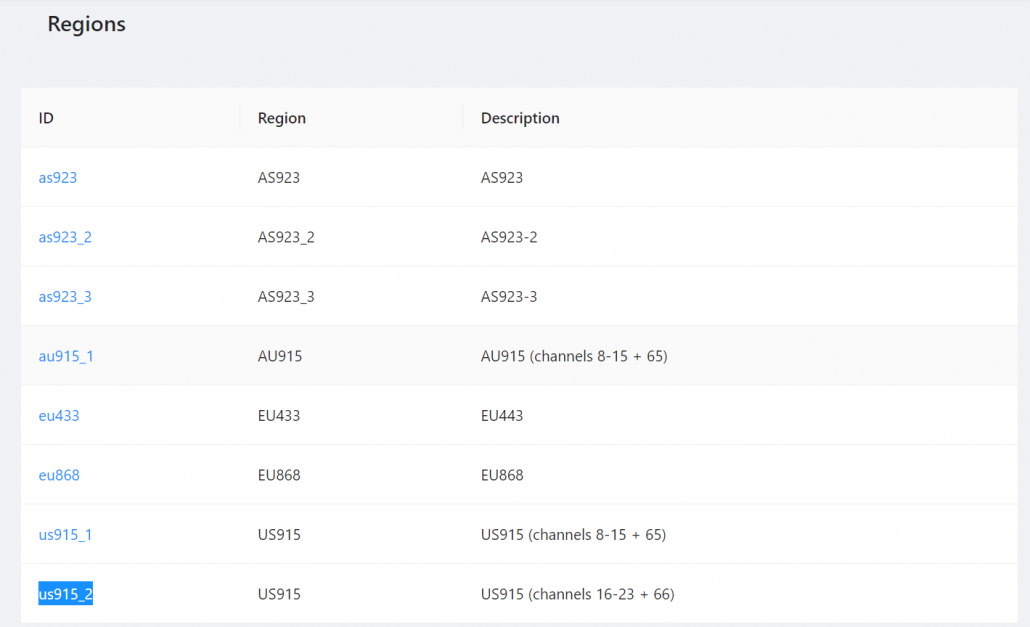Open the as923_2 region link
Image resolution: width=1030 pixels, height=627 pixels.
tap(65, 236)
